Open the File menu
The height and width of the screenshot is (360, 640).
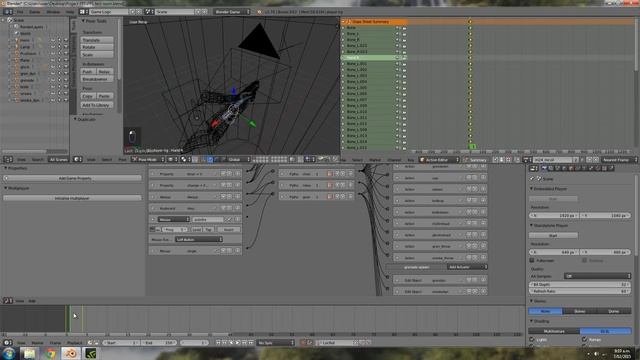coord(20,12)
